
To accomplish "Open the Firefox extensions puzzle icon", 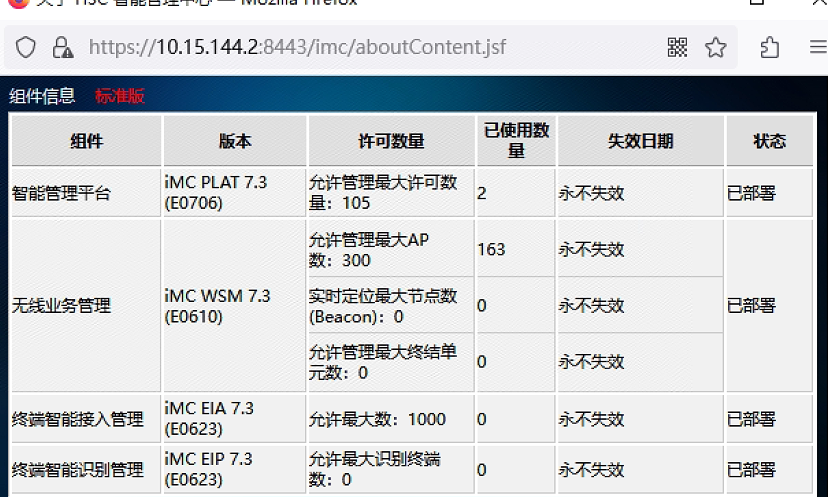I will (769, 48).
